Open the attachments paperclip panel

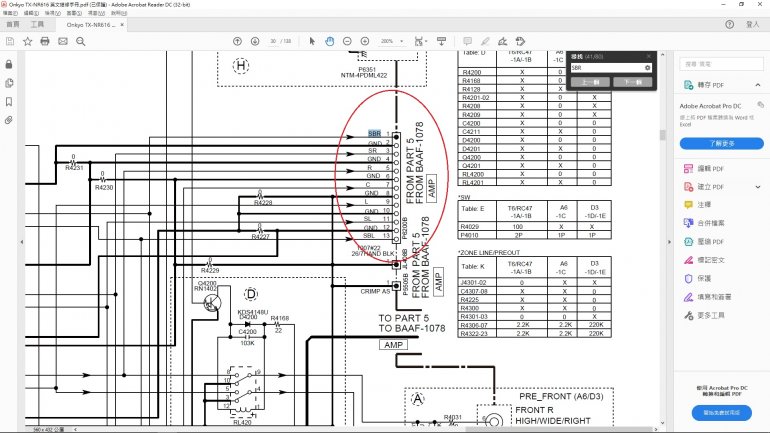(x=9, y=120)
